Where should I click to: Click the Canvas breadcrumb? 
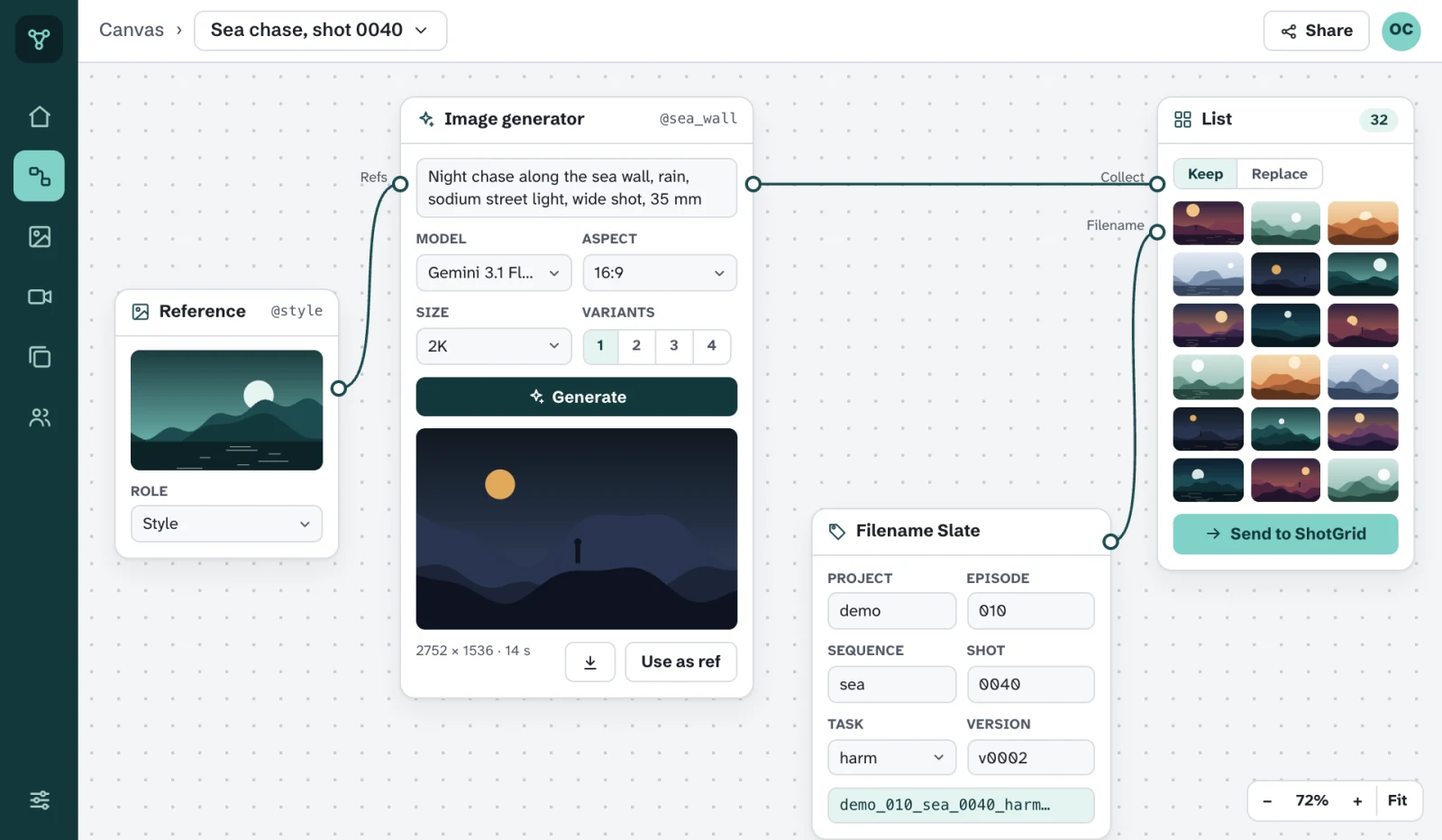(x=132, y=30)
